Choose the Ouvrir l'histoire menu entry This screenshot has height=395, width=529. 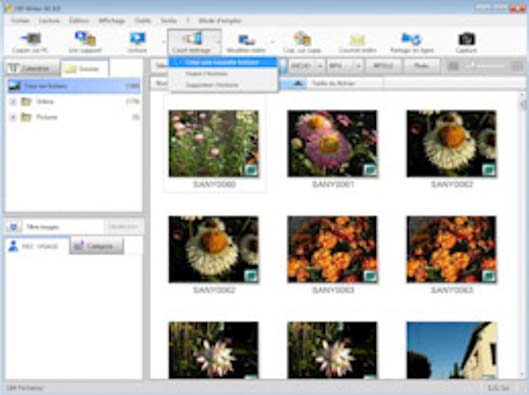tap(223, 74)
